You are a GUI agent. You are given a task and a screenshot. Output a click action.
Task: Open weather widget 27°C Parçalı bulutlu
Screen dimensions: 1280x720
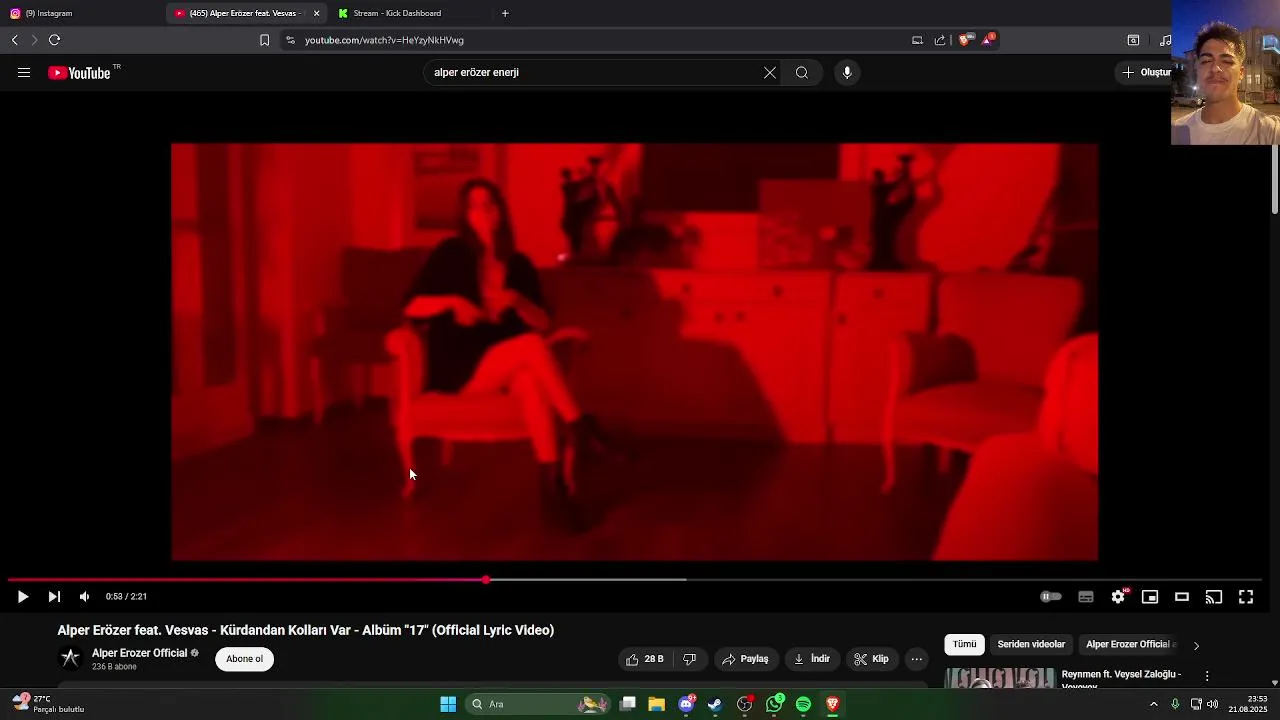[x=48, y=704]
